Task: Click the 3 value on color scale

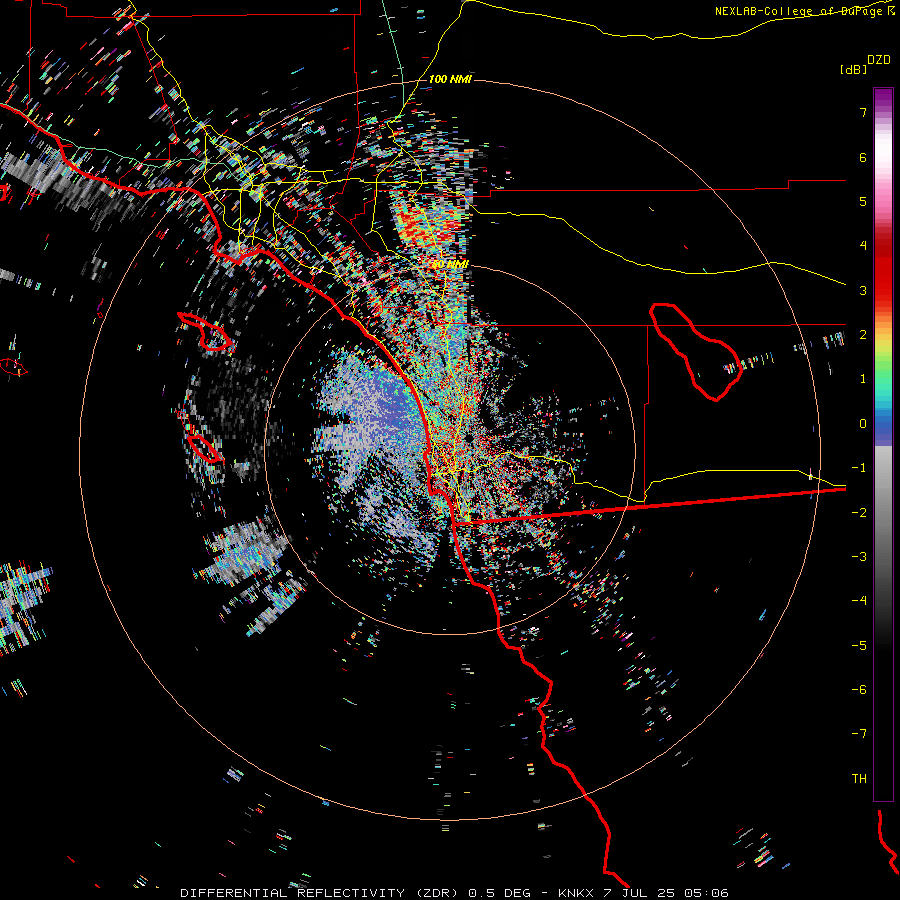Action: pyautogui.click(x=863, y=290)
